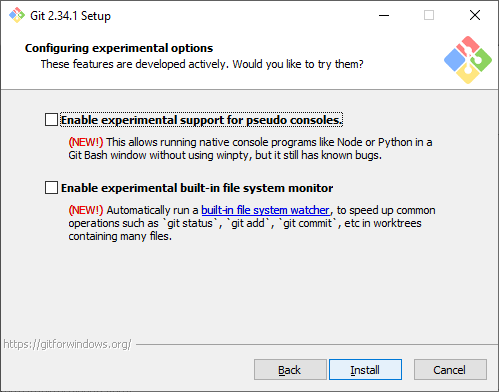
Task: Click the 'These features are developed actively' subtitle
Action: [x=202, y=64]
